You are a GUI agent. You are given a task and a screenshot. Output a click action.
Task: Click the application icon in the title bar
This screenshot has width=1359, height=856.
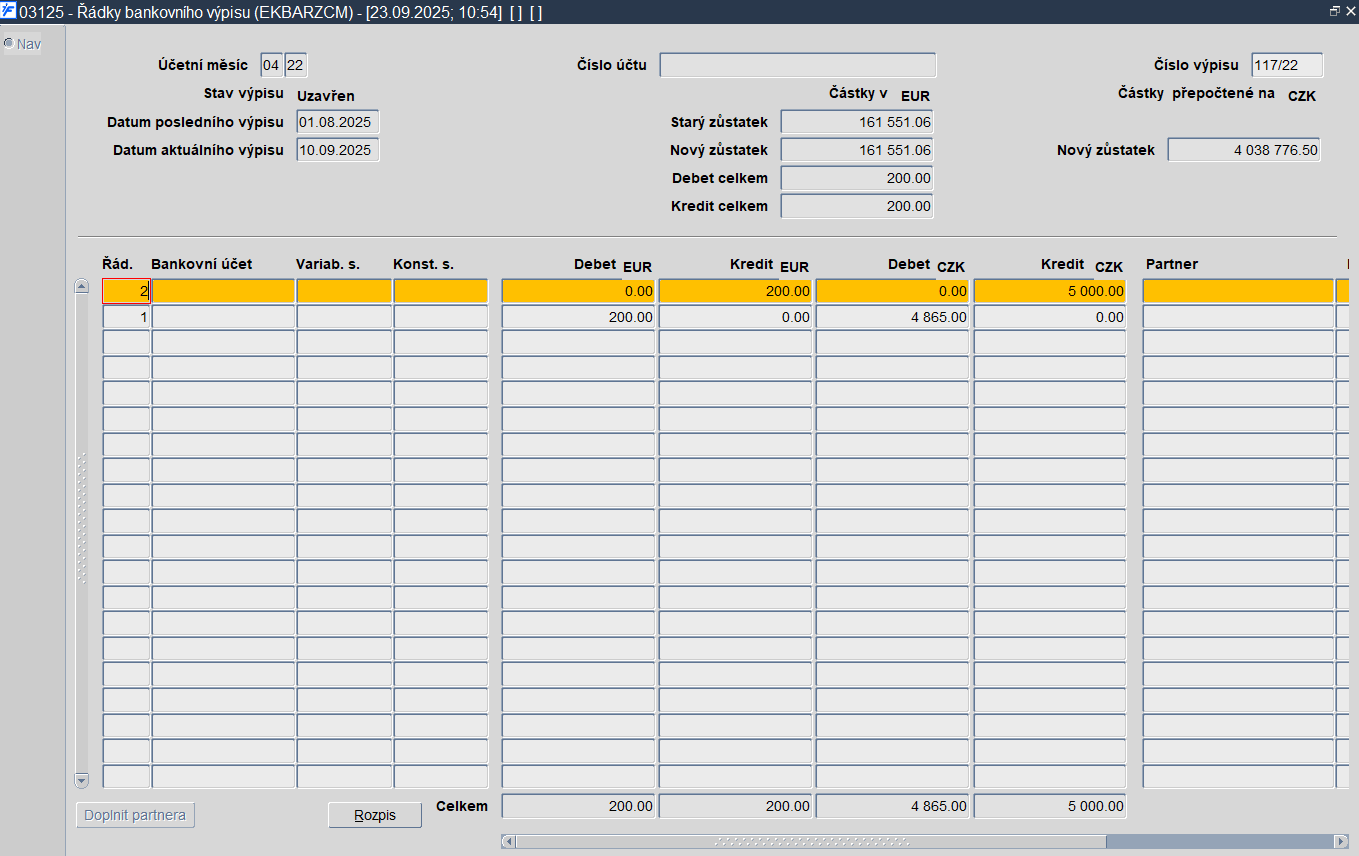click(9, 11)
